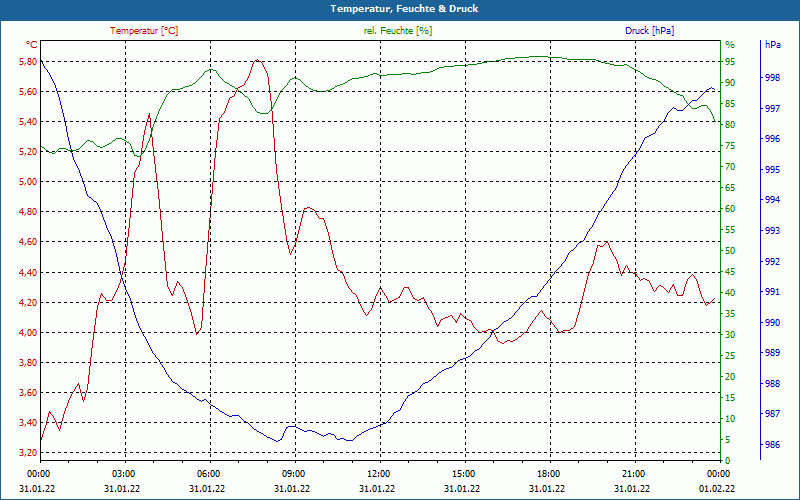800x500 pixels.
Task: Click the 06:00 time axis label
Action: click(207, 474)
